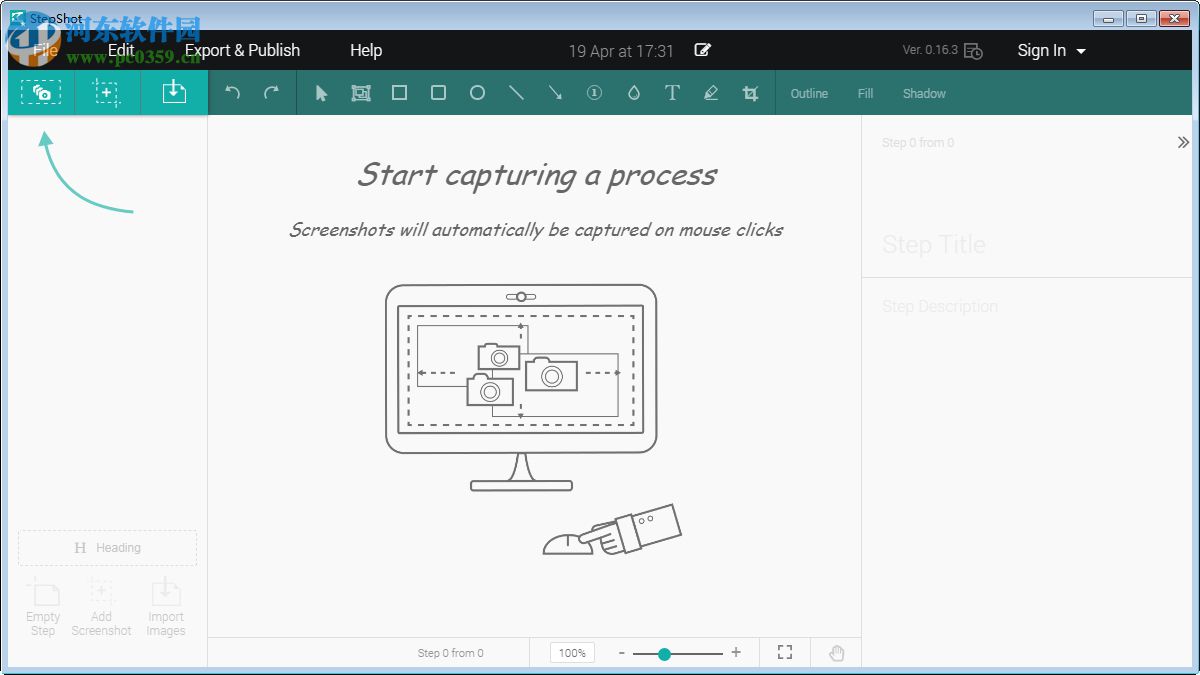Screen dimensions: 1200x675
Task: Select the blur droplet tool
Action: [633, 93]
